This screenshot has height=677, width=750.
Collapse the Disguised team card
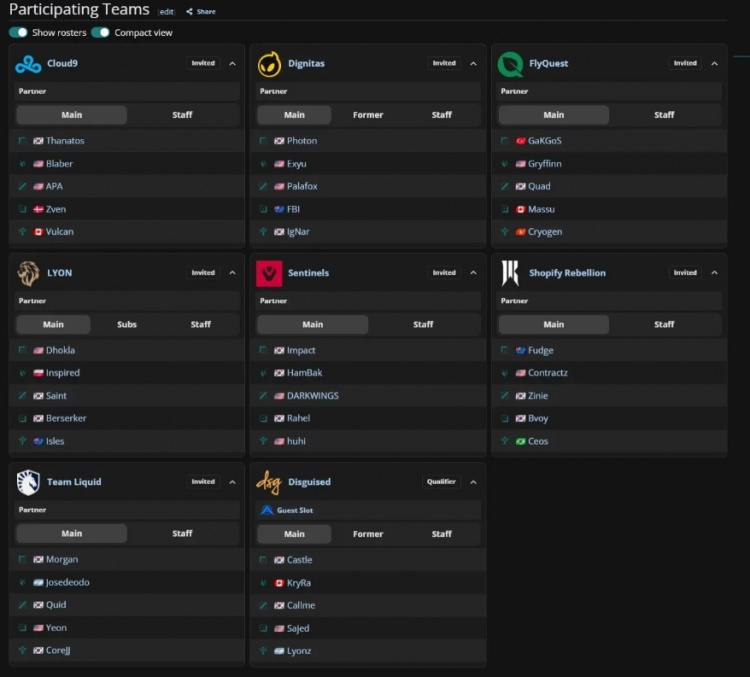[474, 482]
